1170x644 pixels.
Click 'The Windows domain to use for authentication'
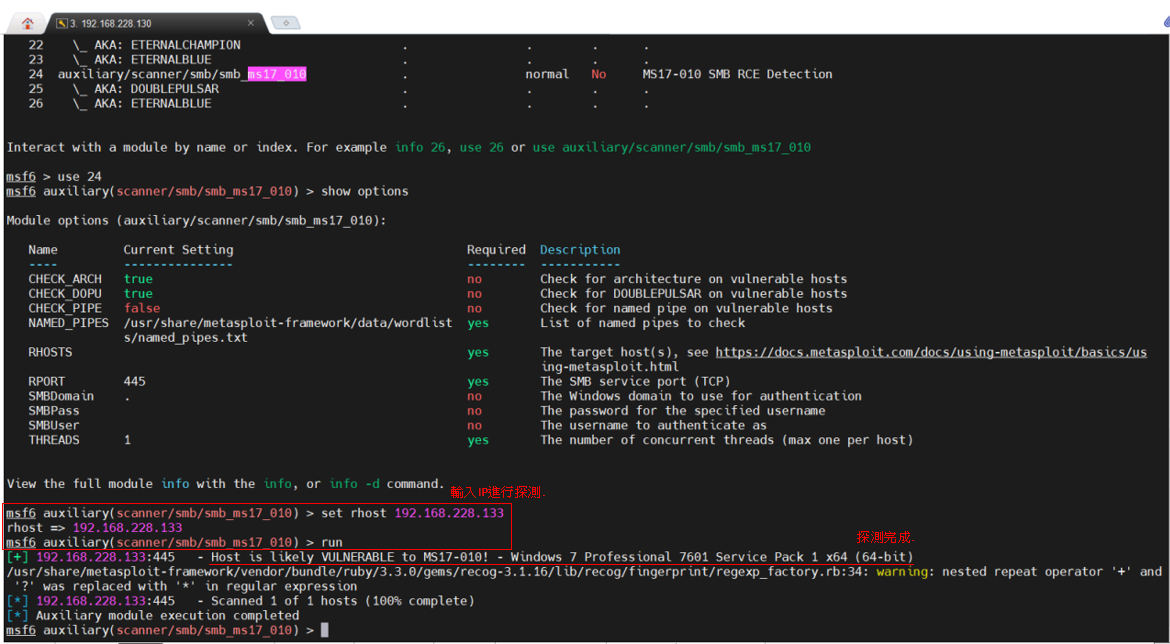click(701, 396)
